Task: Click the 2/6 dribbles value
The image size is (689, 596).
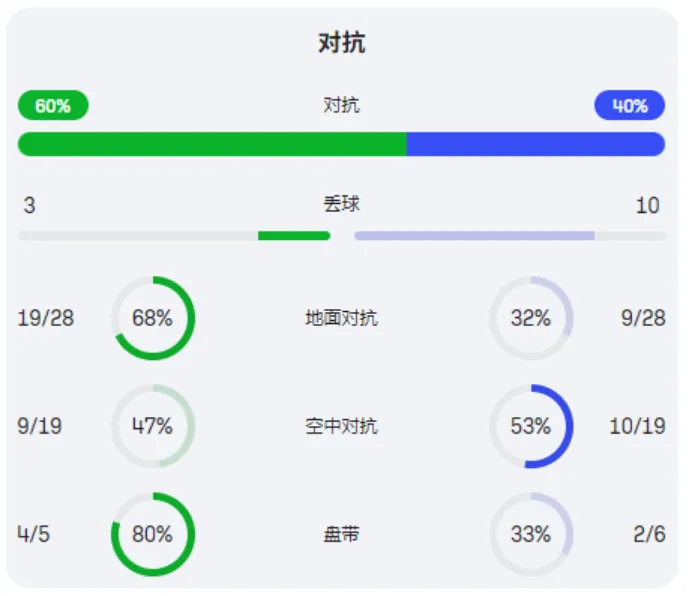Action: 649,535
